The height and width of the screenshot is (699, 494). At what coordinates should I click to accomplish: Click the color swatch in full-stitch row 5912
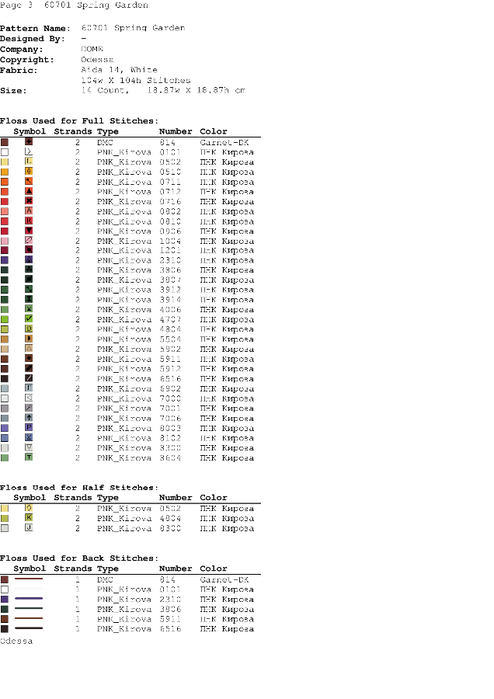point(4,369)
